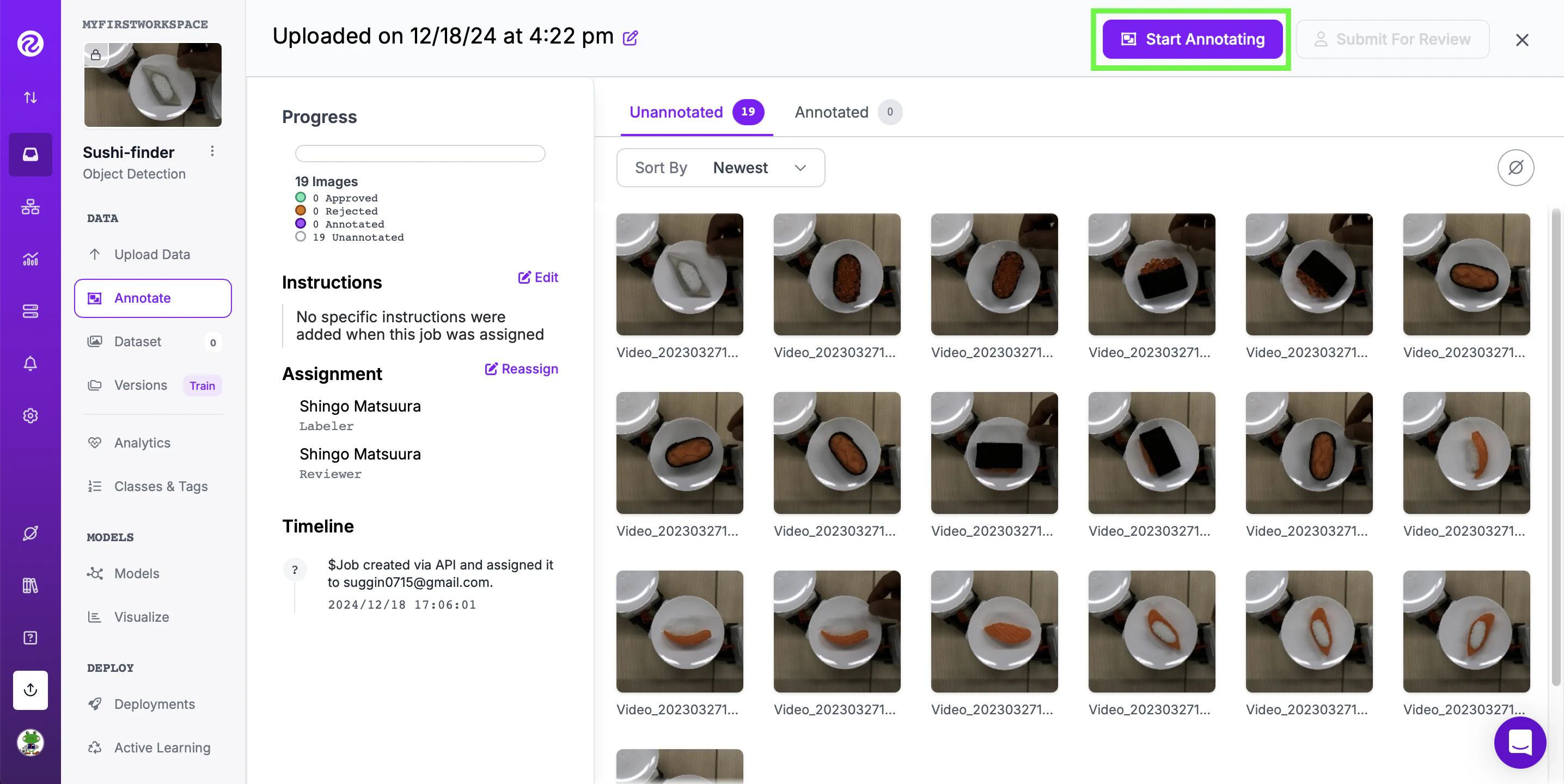
Task: Click the image grid vertical scrollbar
Action: coord(1555,446)
